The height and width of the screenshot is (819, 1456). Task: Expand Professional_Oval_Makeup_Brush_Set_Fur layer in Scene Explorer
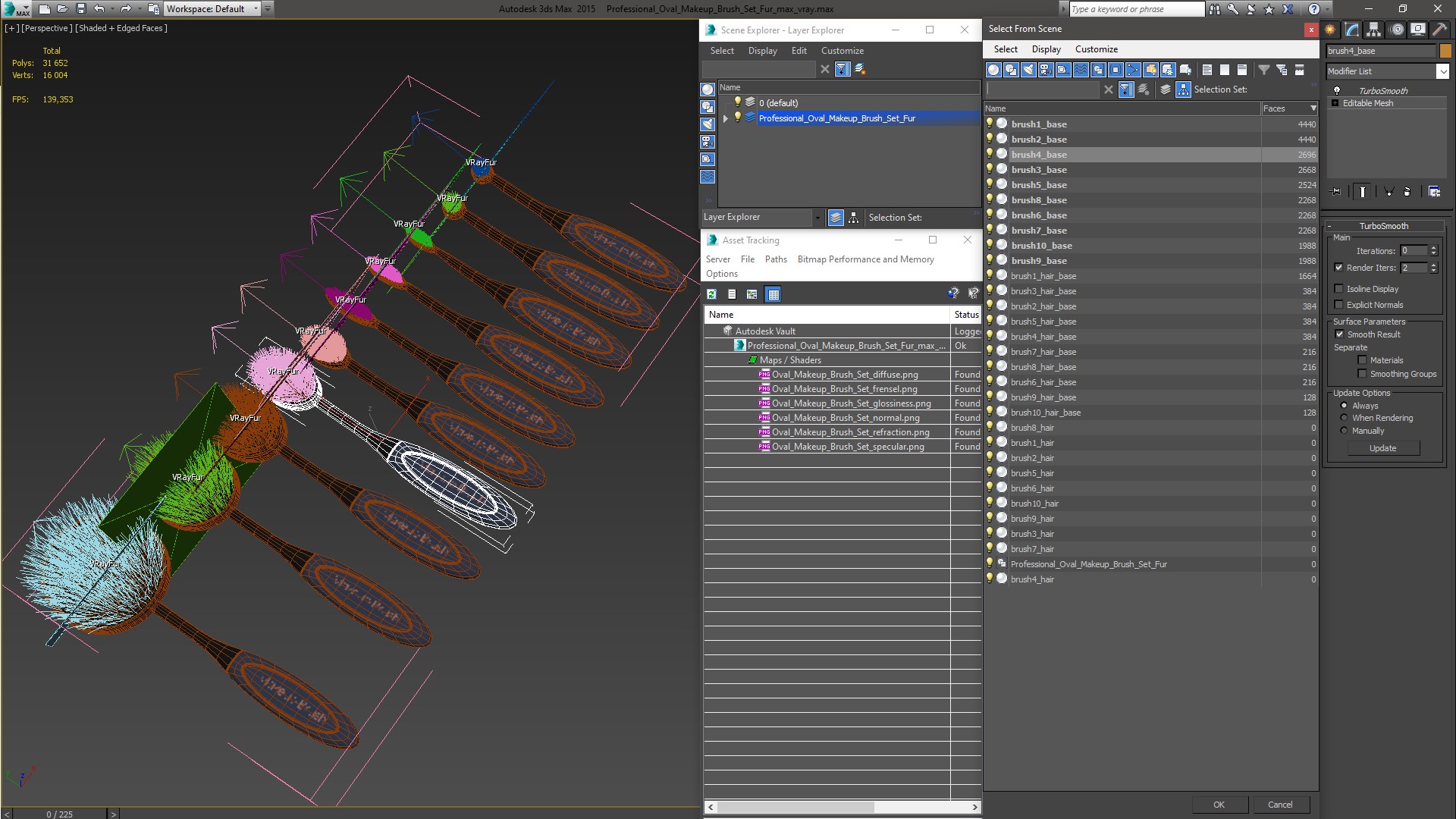pos(726,118)
